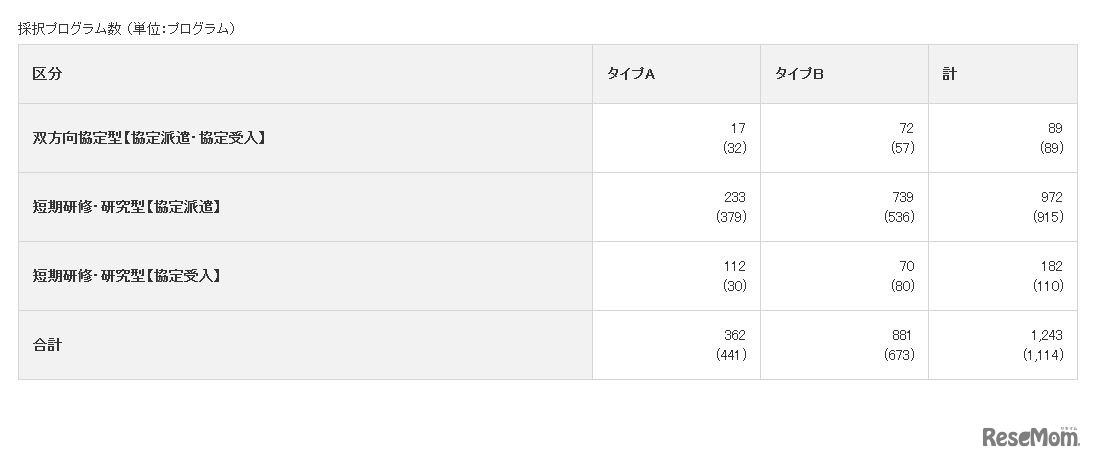This screenshot has height=460, width=1093.
Task: Select the 双方向協定型 row label
Action: point(149,138)
